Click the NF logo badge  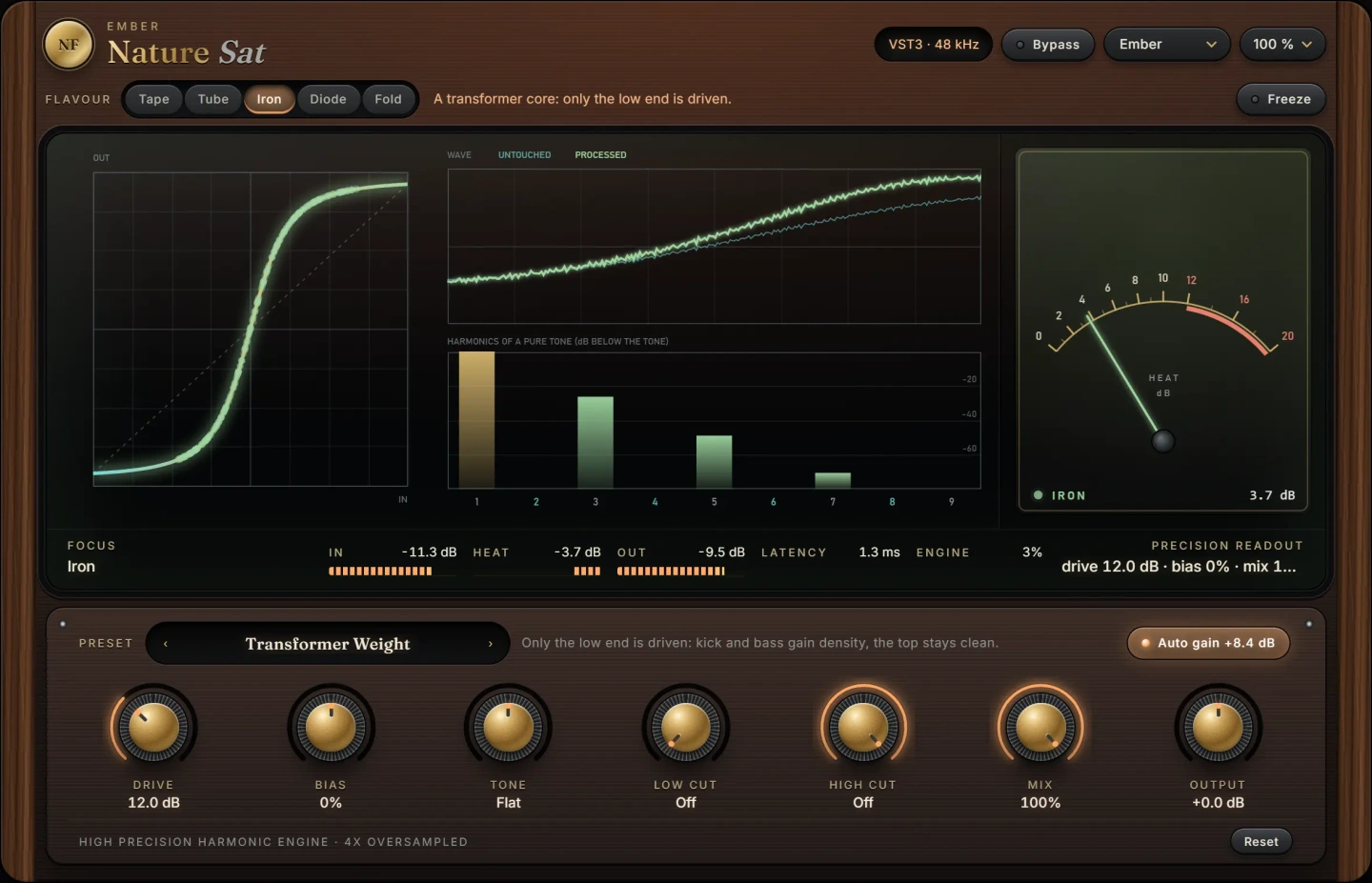69,45
